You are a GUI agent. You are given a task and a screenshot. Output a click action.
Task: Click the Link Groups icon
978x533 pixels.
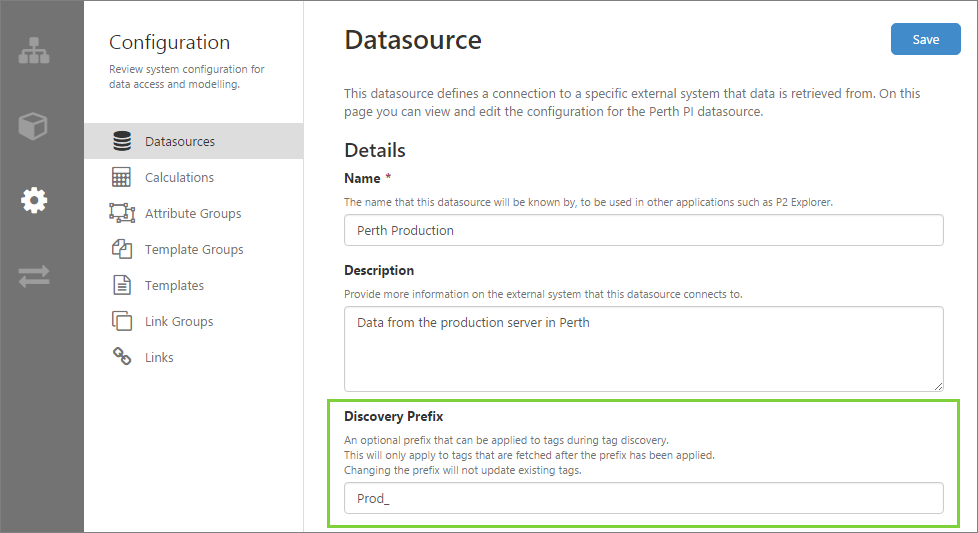coord(122,321)
